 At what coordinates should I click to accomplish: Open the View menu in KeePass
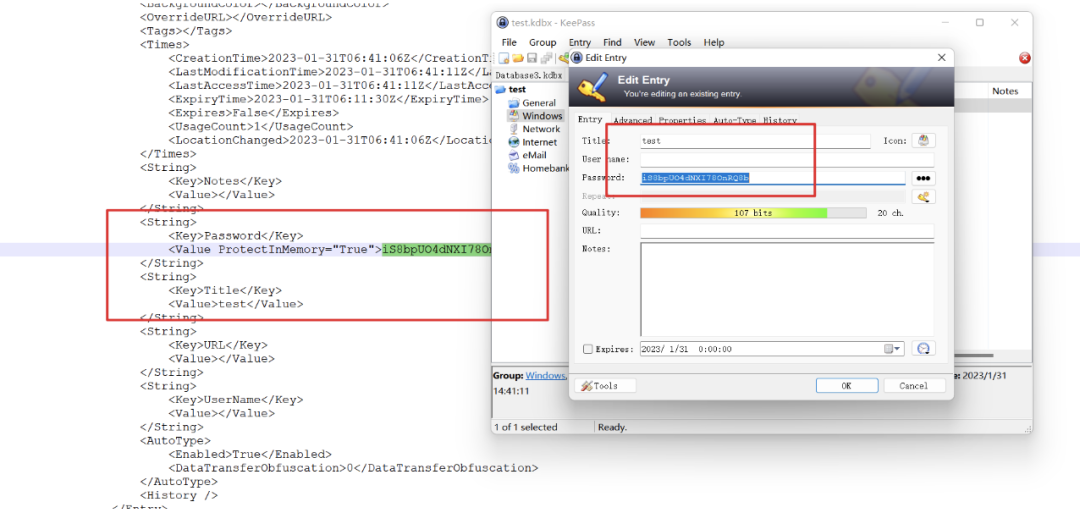[x=644, y=42]
